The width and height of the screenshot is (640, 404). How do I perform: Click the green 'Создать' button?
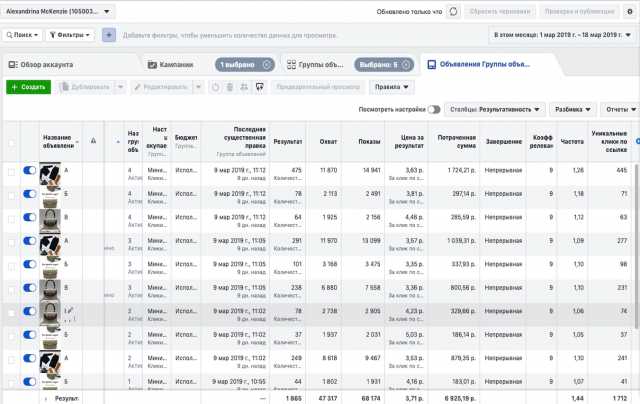click(29, 87)
